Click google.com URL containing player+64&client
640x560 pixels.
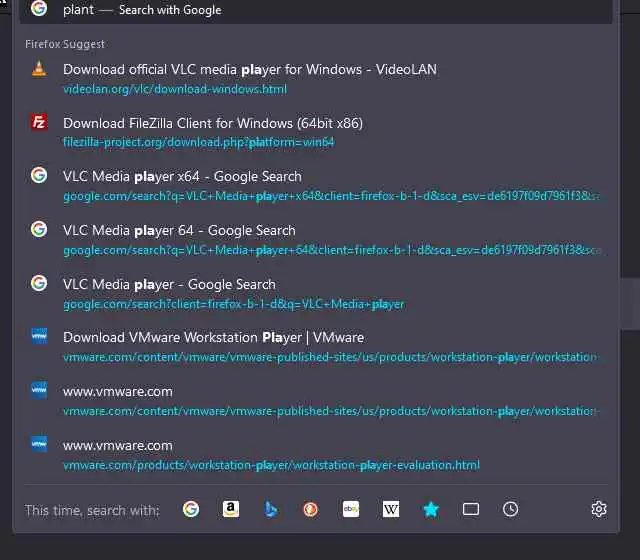(331, 250)
